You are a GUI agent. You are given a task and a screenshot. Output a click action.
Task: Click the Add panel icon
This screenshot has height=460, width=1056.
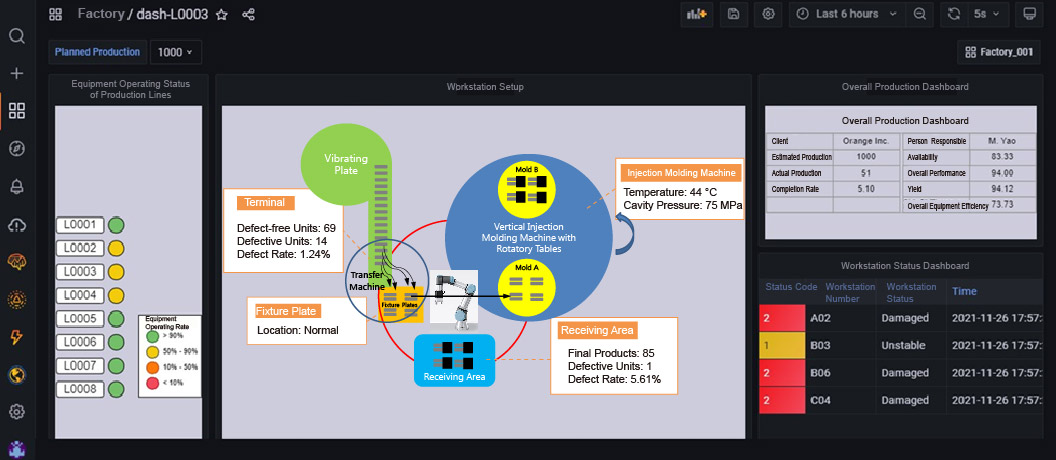tap(695, 14)
